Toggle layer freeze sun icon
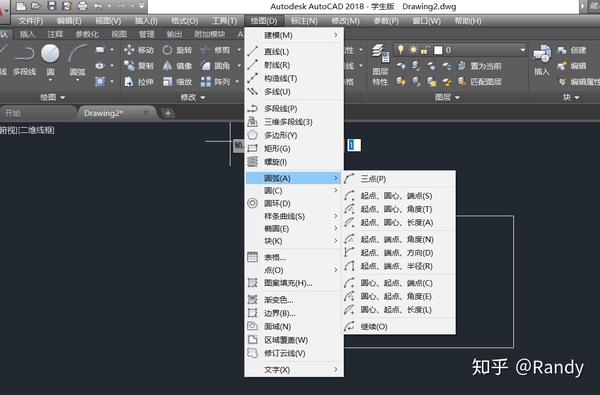 tap(413, 50)
